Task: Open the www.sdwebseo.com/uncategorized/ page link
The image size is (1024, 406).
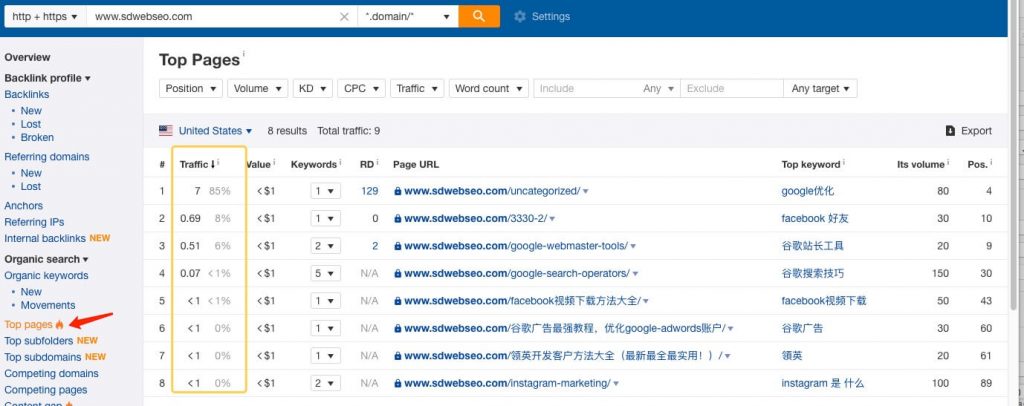Action: click(x=492, y=191)
